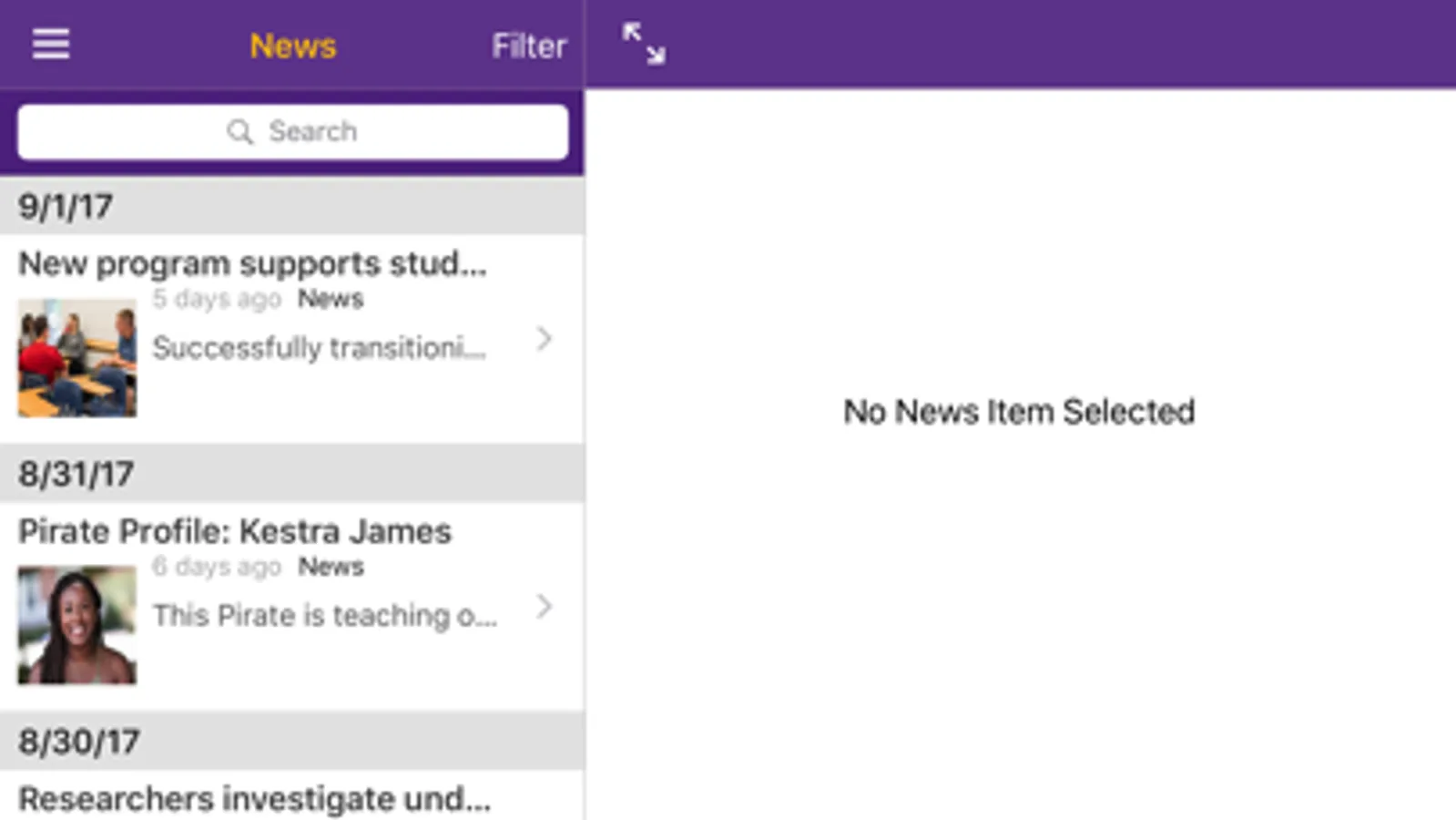This screenshot has width=1456, height=820.
Task: Click the magnifier icon in search bar
Action: [239, 132]
